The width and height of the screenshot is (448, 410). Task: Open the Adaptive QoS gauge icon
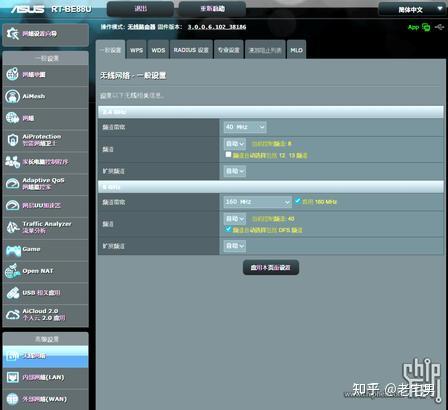13,184
